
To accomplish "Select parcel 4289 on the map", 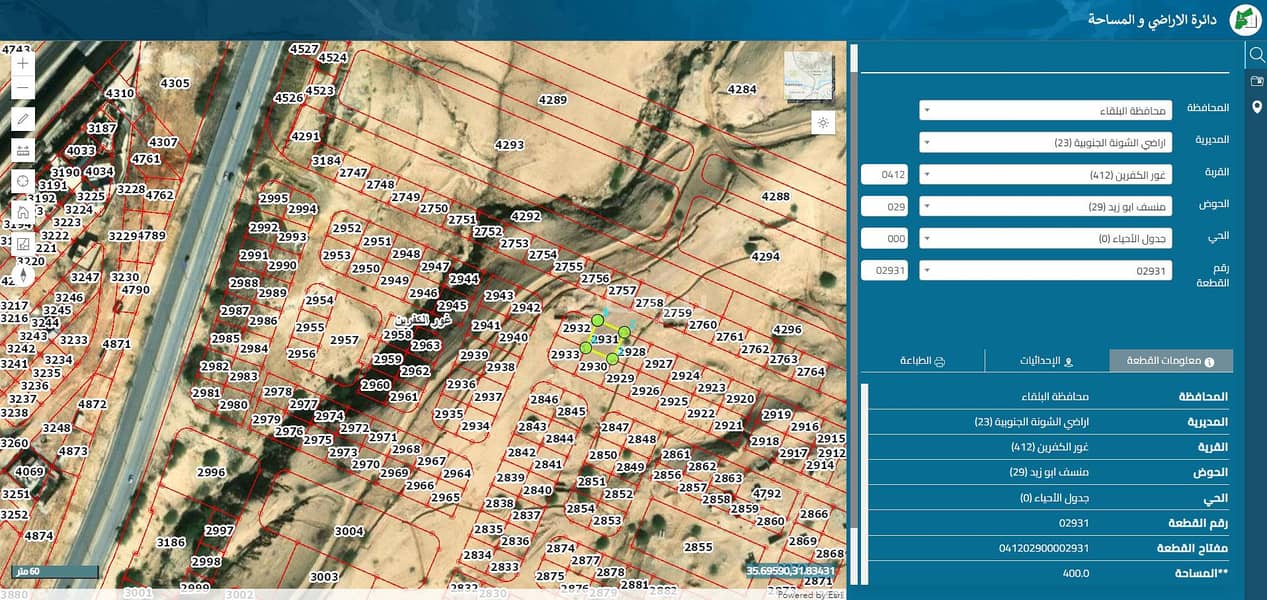I will click(552, 99).
